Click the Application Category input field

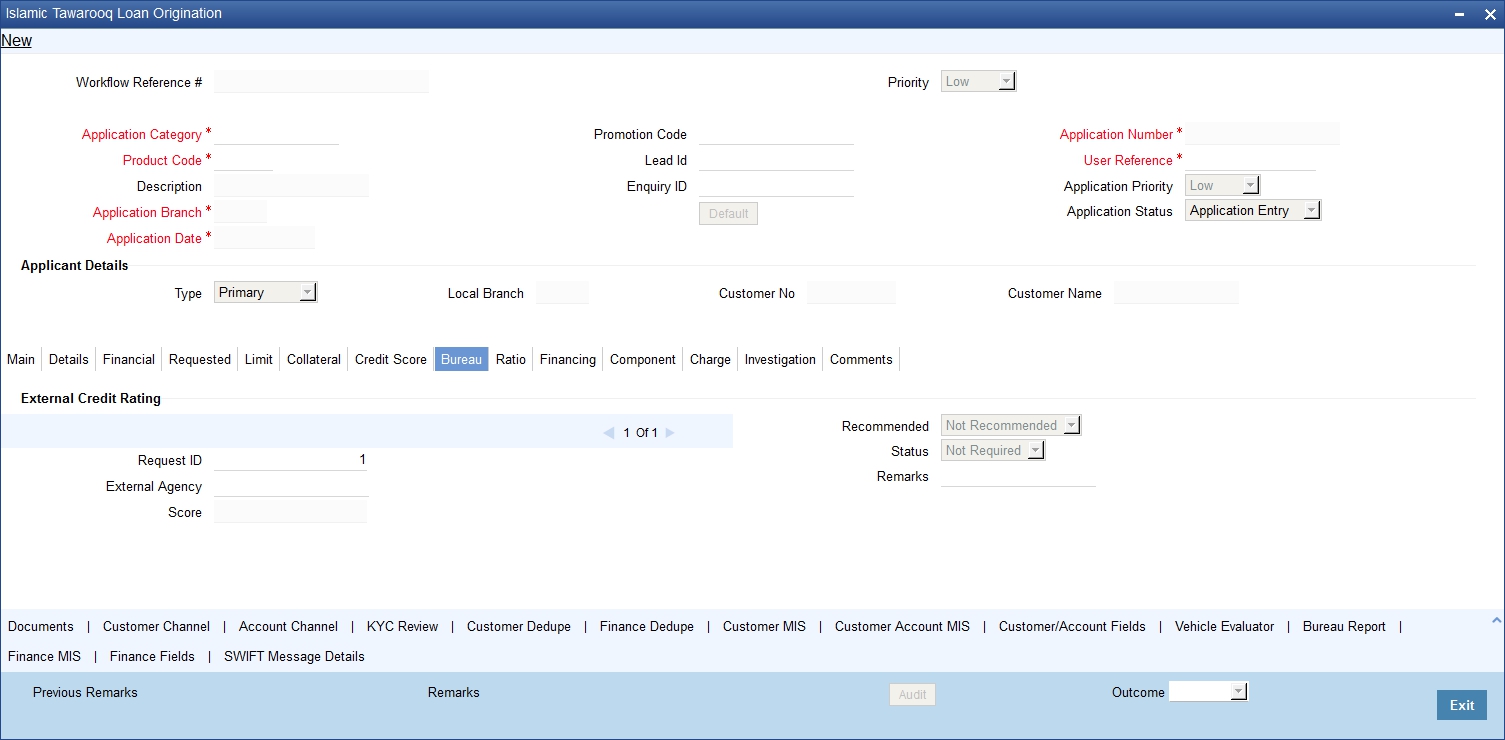pos(276,134)
